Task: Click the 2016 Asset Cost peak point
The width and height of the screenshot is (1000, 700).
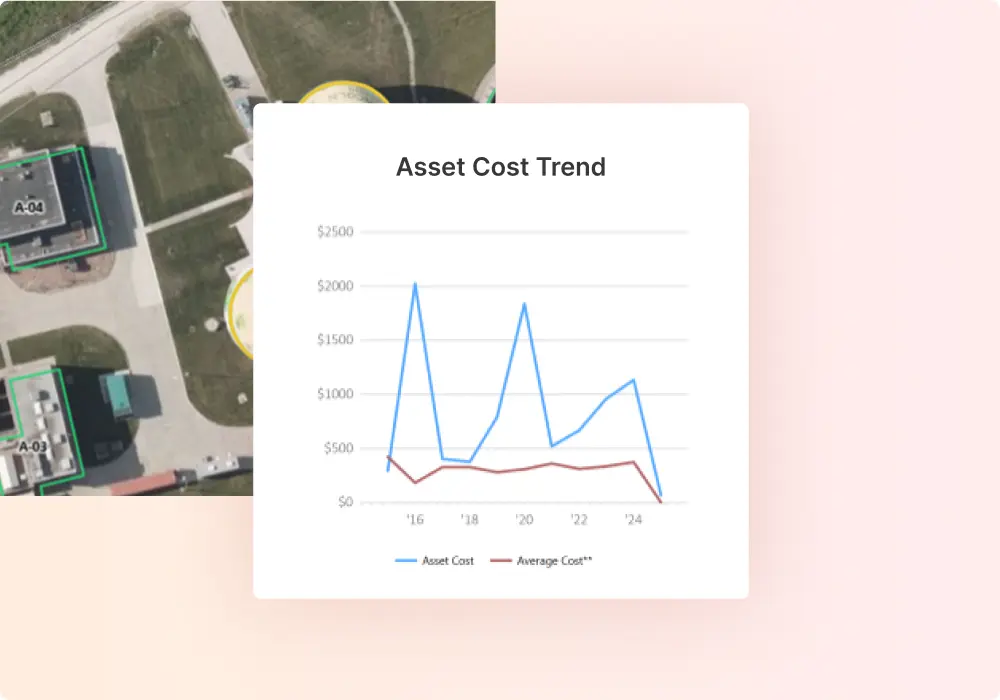Action: 415,284
